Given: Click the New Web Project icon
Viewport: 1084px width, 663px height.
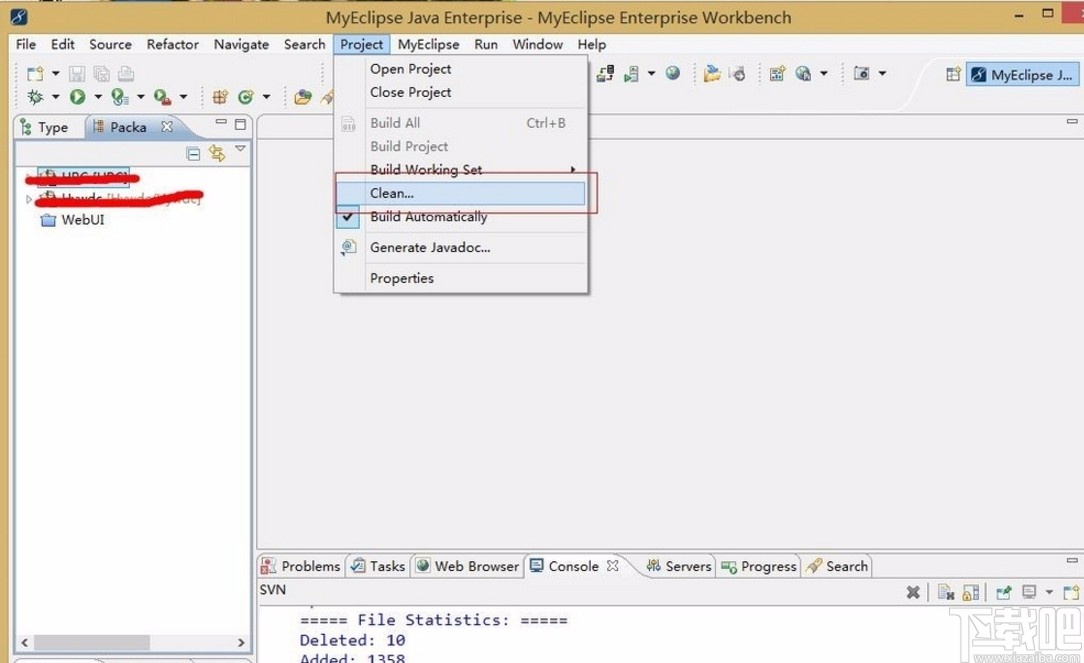Looking at the screenshot, I should pyautogui.click(x=777, y=73).
